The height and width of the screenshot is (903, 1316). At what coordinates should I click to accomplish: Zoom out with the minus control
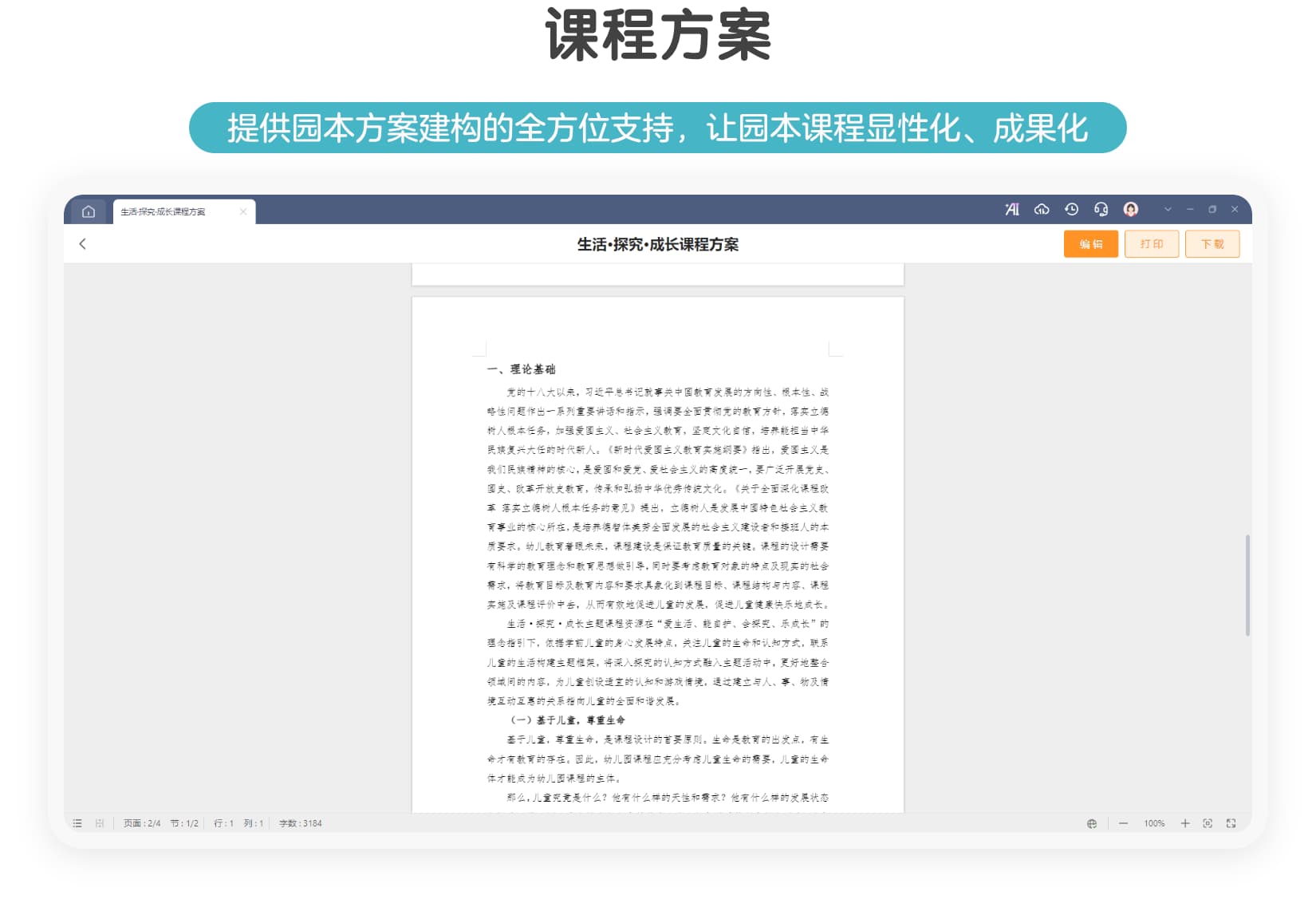click(1123, 822)
